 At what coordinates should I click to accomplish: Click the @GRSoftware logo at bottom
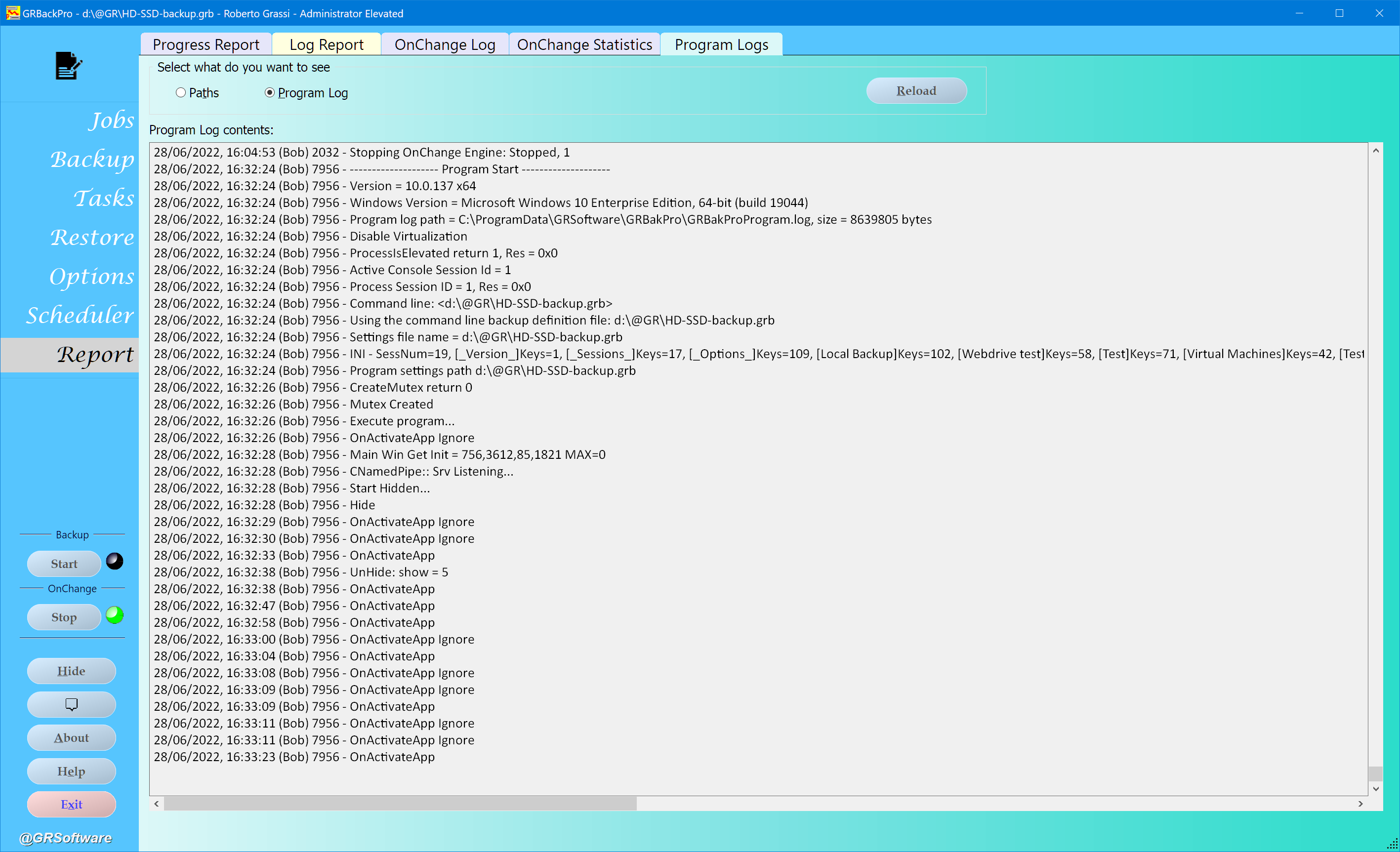(65, 838)
